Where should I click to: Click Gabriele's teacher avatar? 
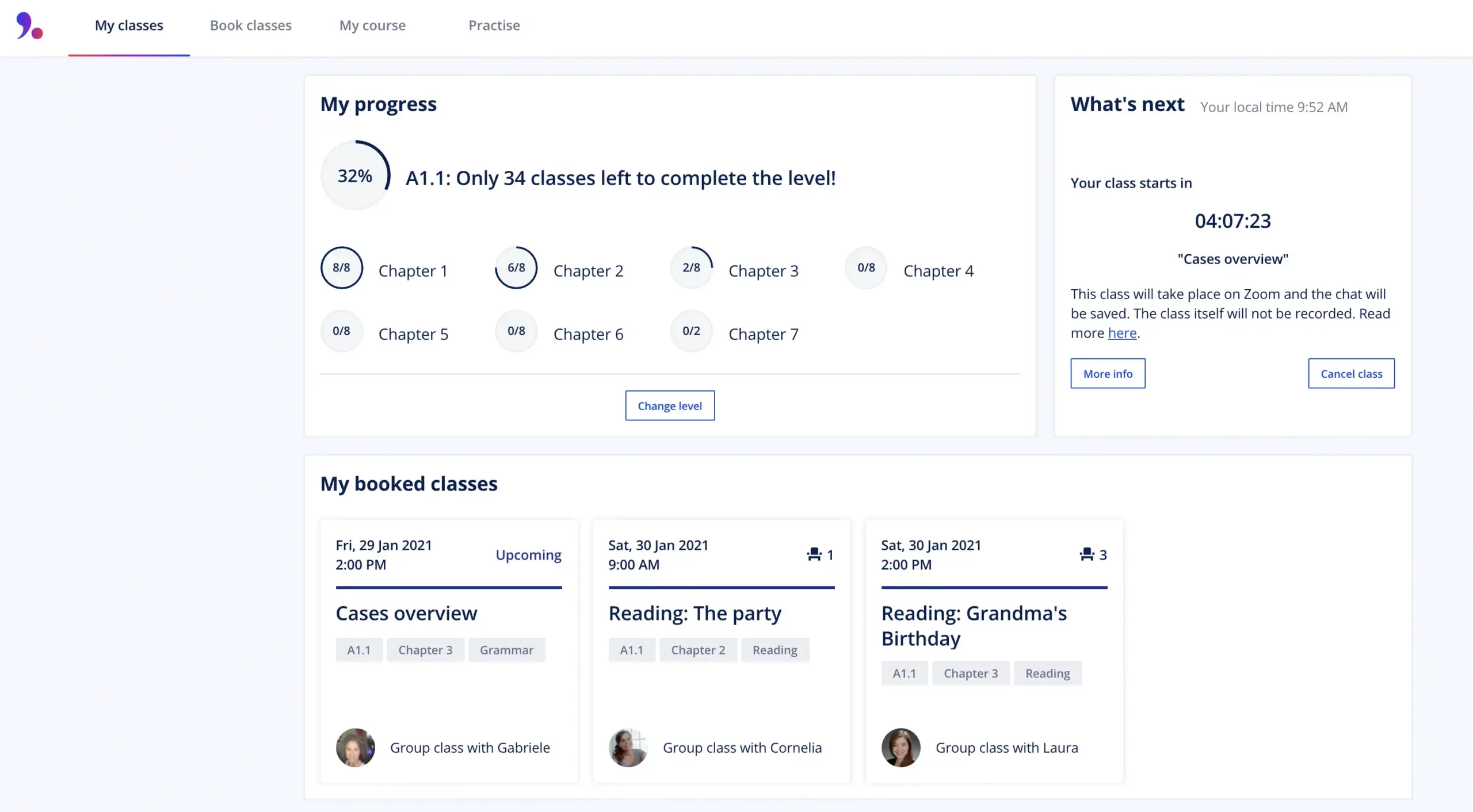[356, 748]
